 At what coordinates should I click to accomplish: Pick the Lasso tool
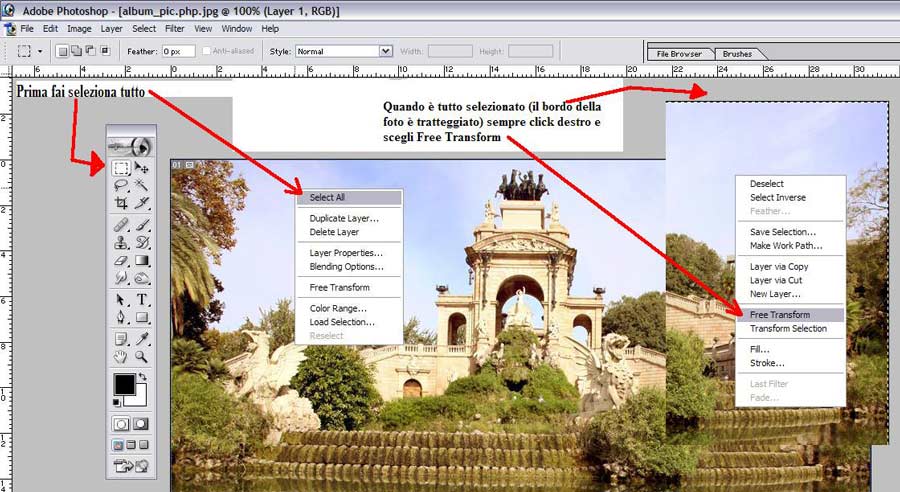(120, 185)
